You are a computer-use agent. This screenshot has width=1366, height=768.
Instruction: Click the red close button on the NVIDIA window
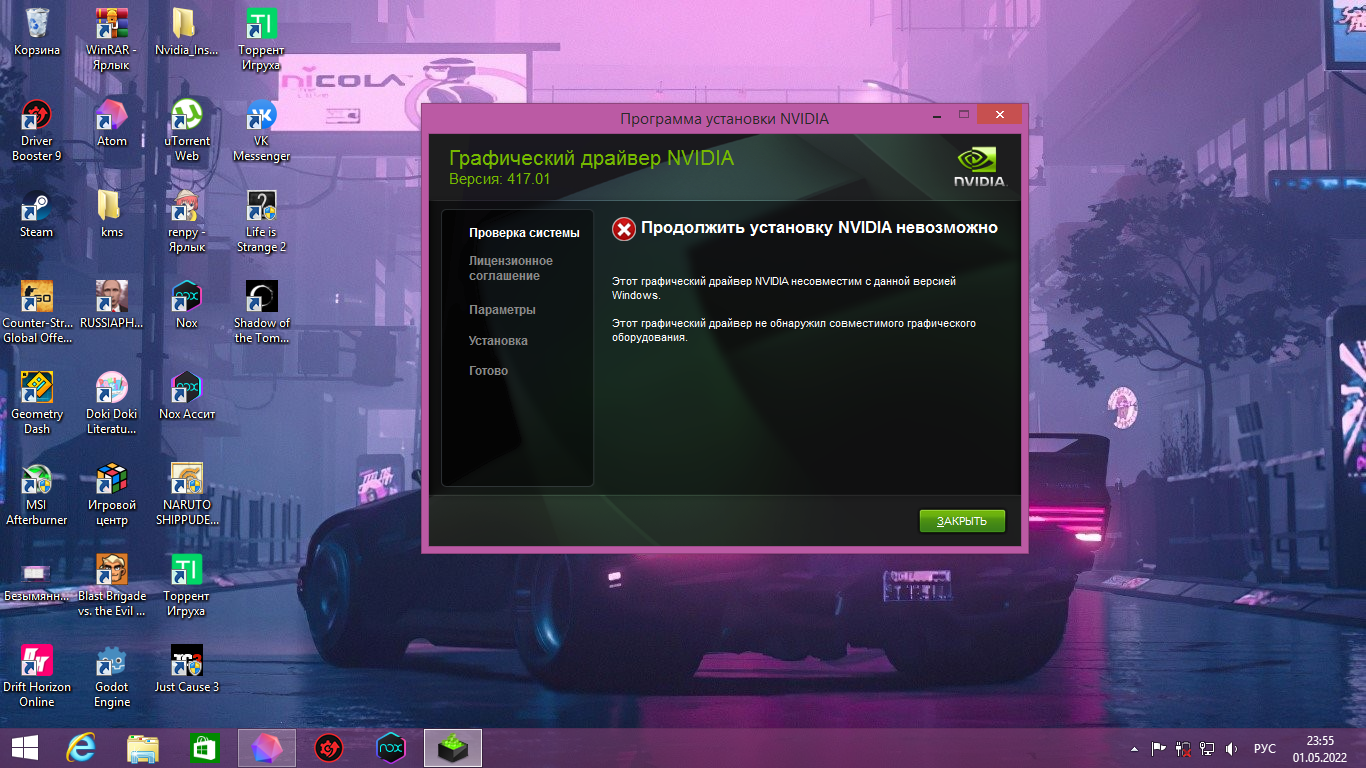998,114
